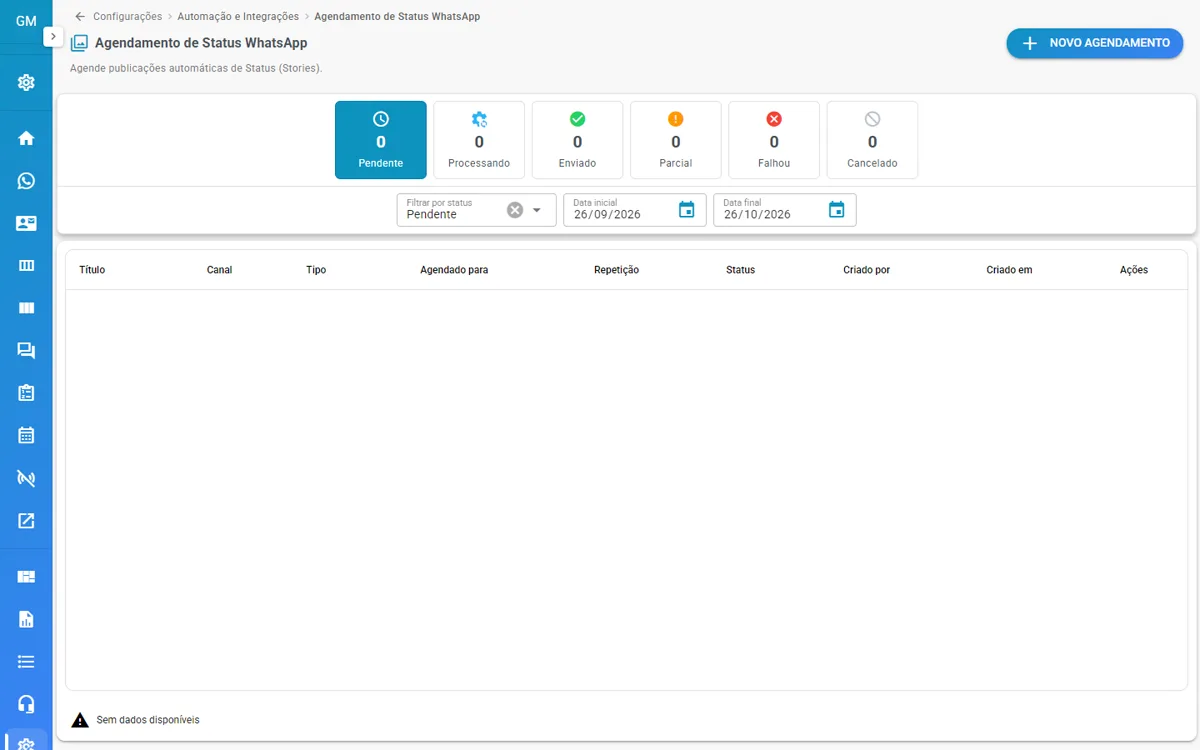Open the report chart sidebar icon
This screenshot has width=1200, height=750.
26,619
